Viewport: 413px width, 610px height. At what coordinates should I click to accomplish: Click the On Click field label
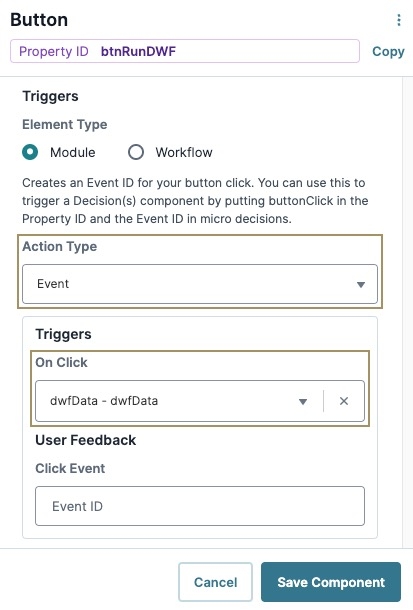tap(61, 363)
